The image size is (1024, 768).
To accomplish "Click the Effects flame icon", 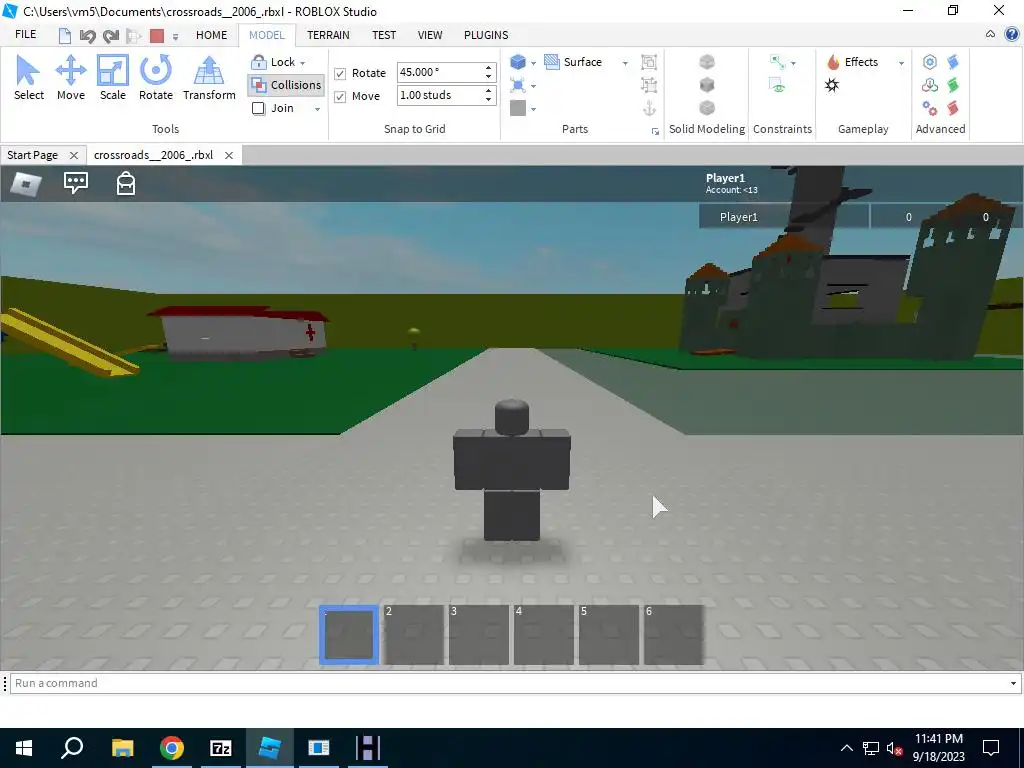I will [833, 62].
